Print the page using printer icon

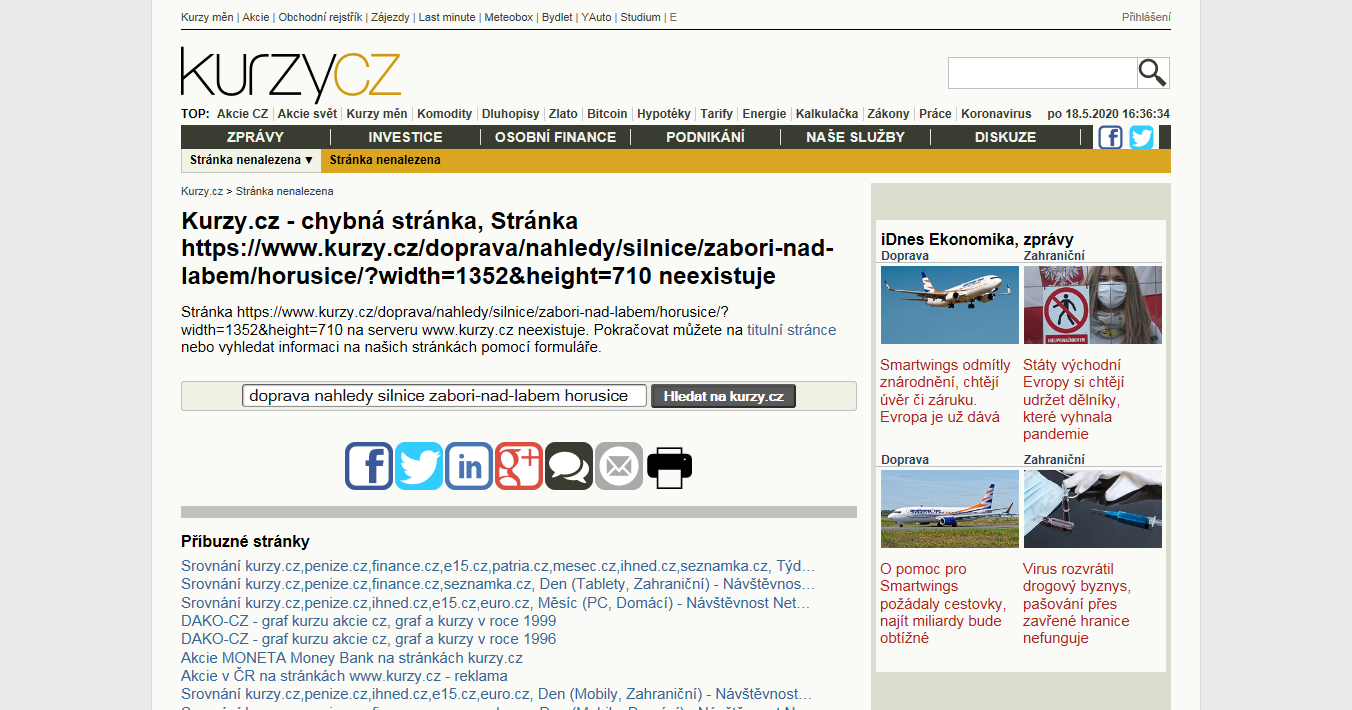[669, 466]
